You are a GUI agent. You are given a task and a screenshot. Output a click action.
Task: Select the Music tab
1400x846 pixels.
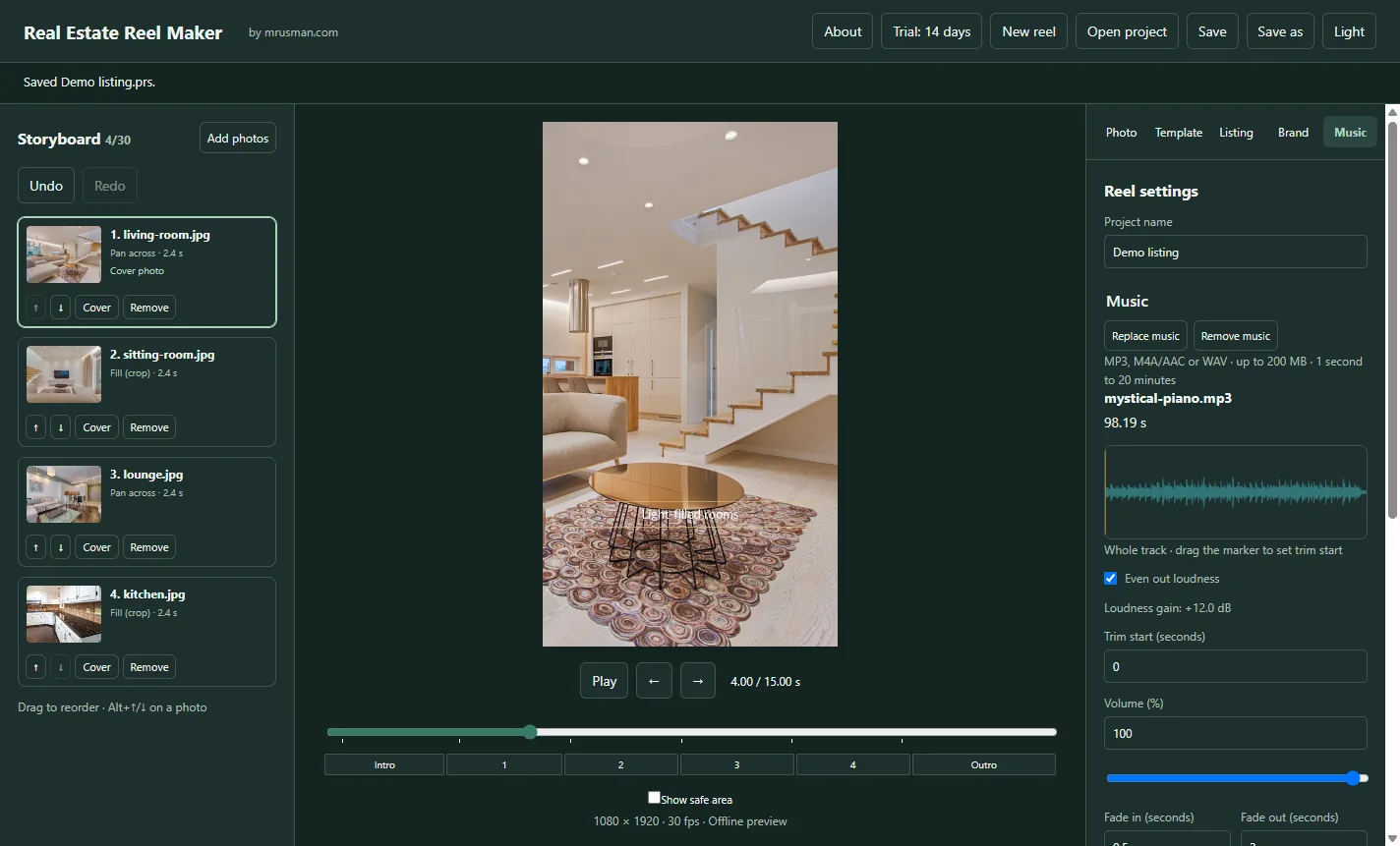[1350, 133]
